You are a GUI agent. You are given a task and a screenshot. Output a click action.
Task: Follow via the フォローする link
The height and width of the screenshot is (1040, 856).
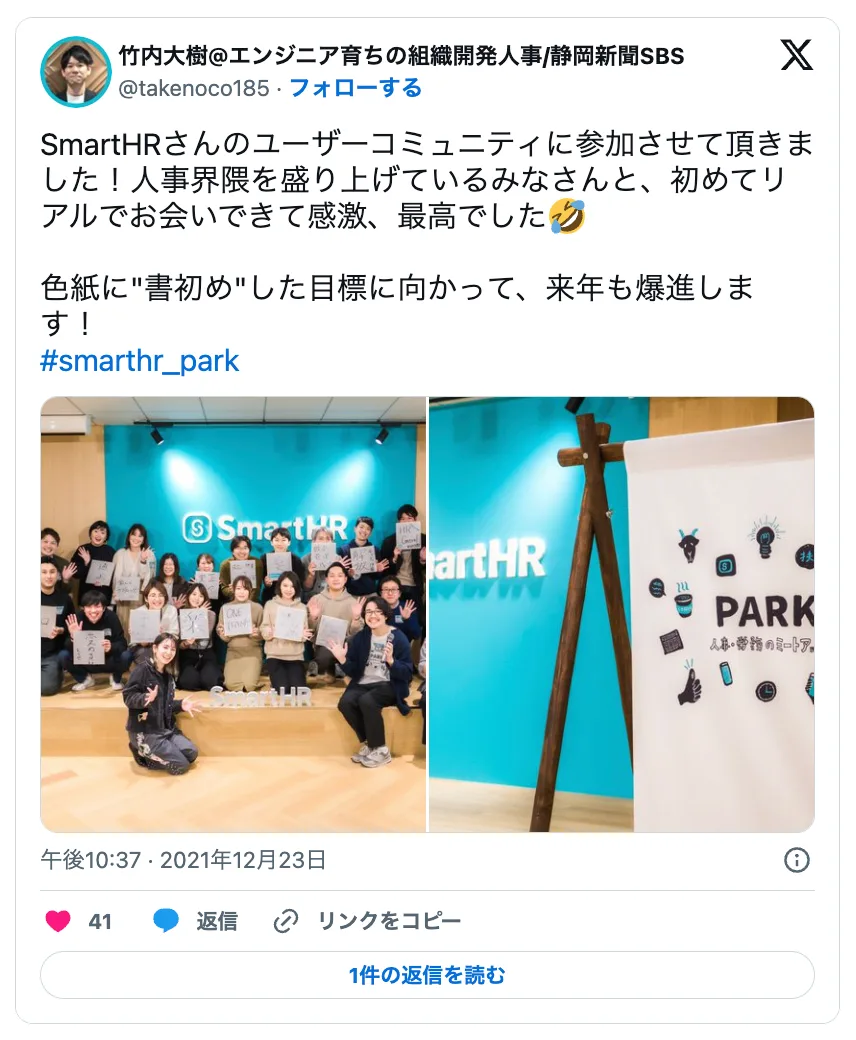tap(356, 88)
